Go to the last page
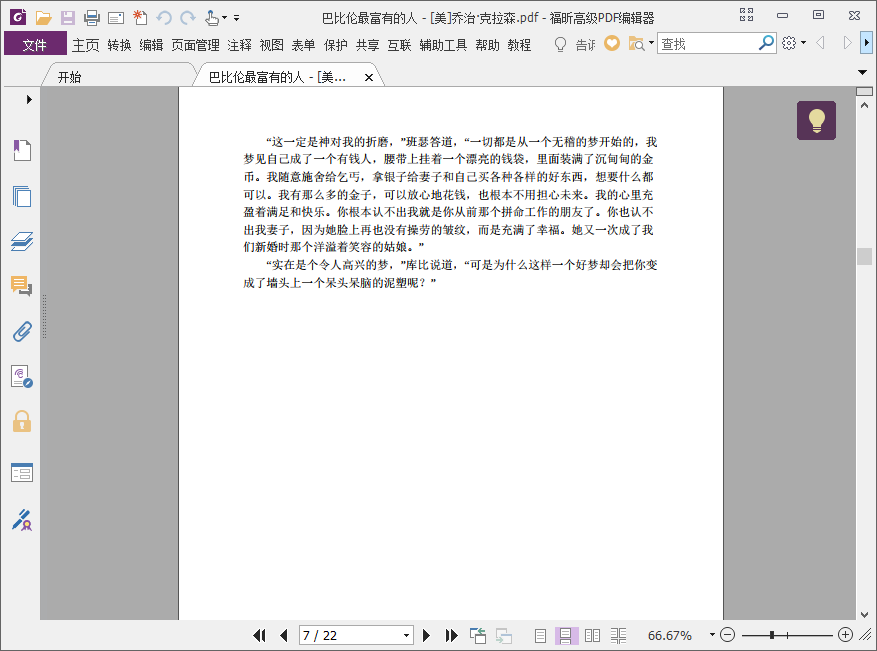 point(451,635)
